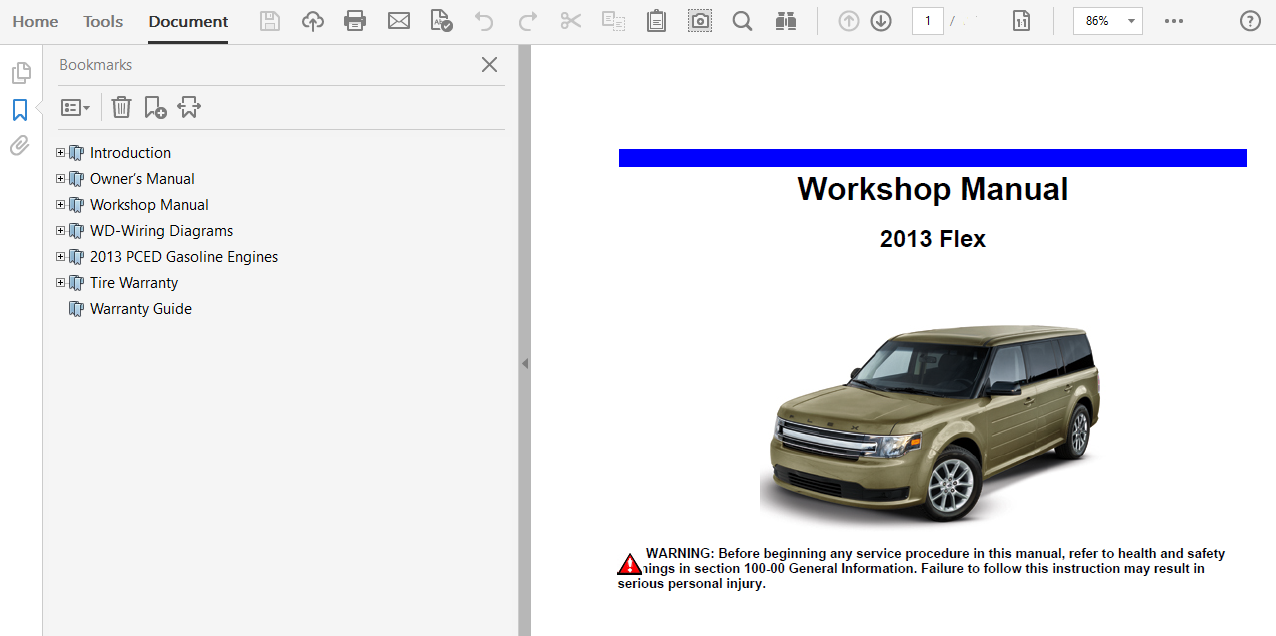Open the Warranty Guide bookmark

click(x=140, y=309)
